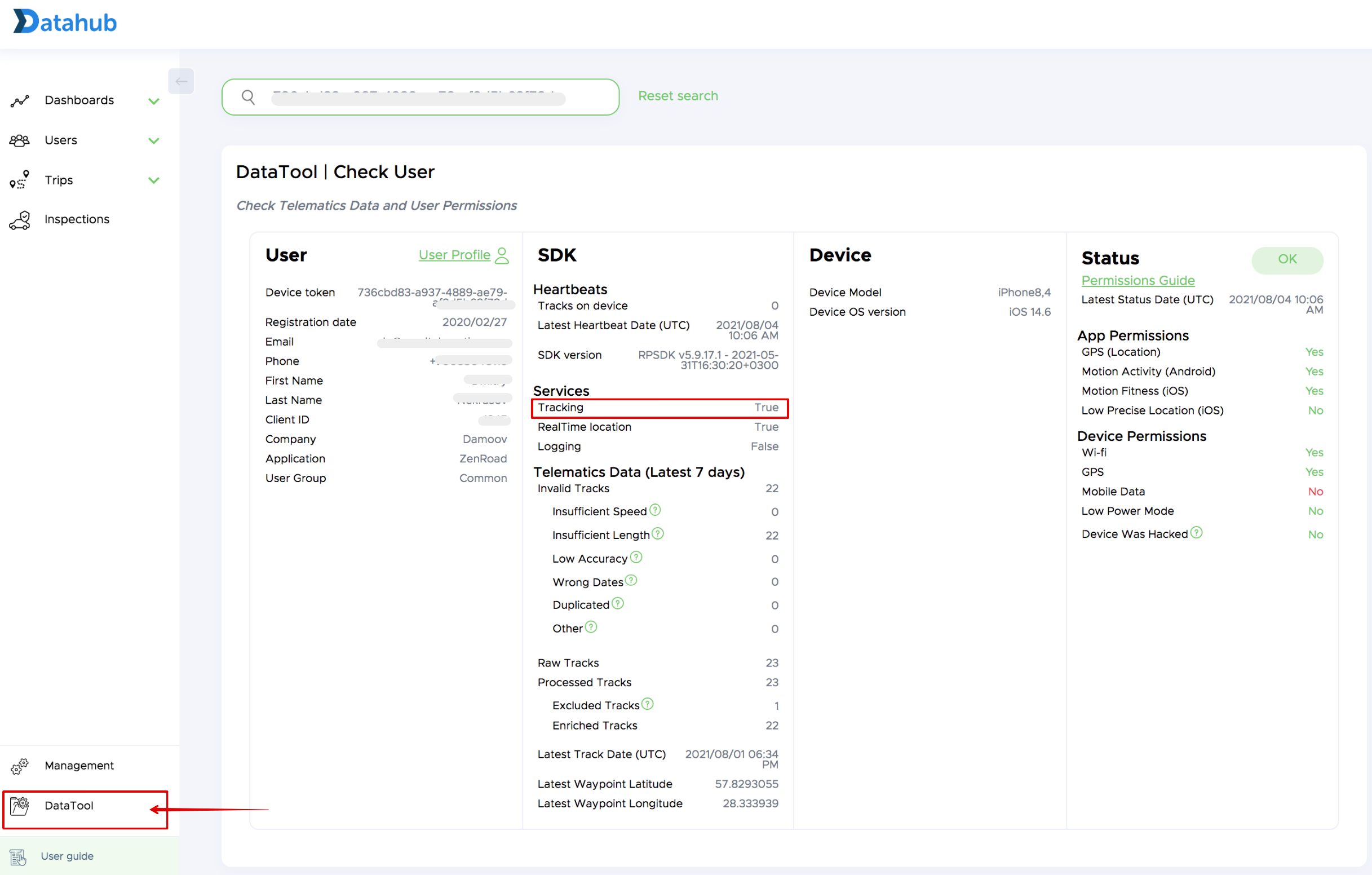Open Dashboards in the sidebar
Image resolution: width=1372 pixels, height=875 pixels.
tap(79, 100)
